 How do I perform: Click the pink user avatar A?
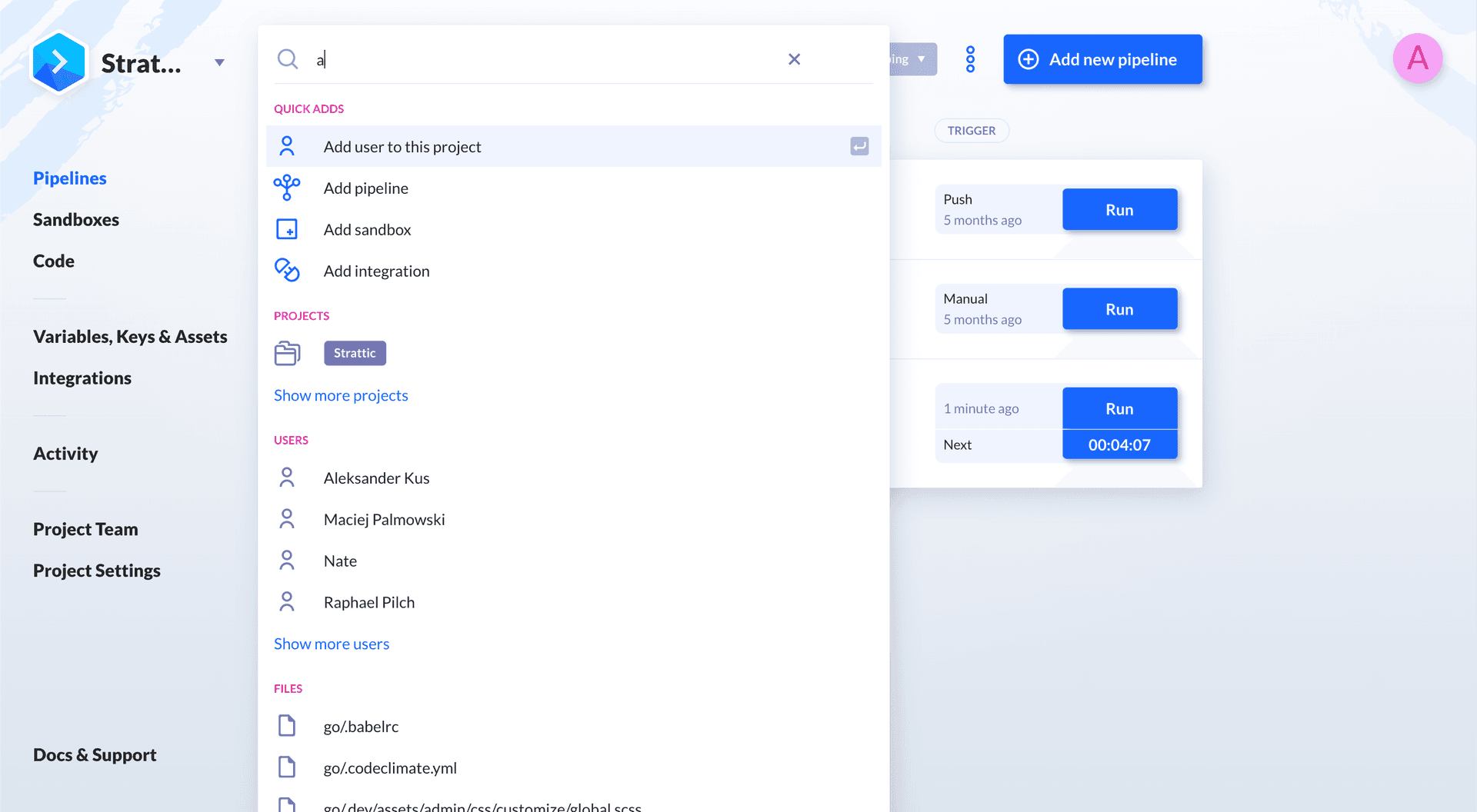tap(1417, 58)
